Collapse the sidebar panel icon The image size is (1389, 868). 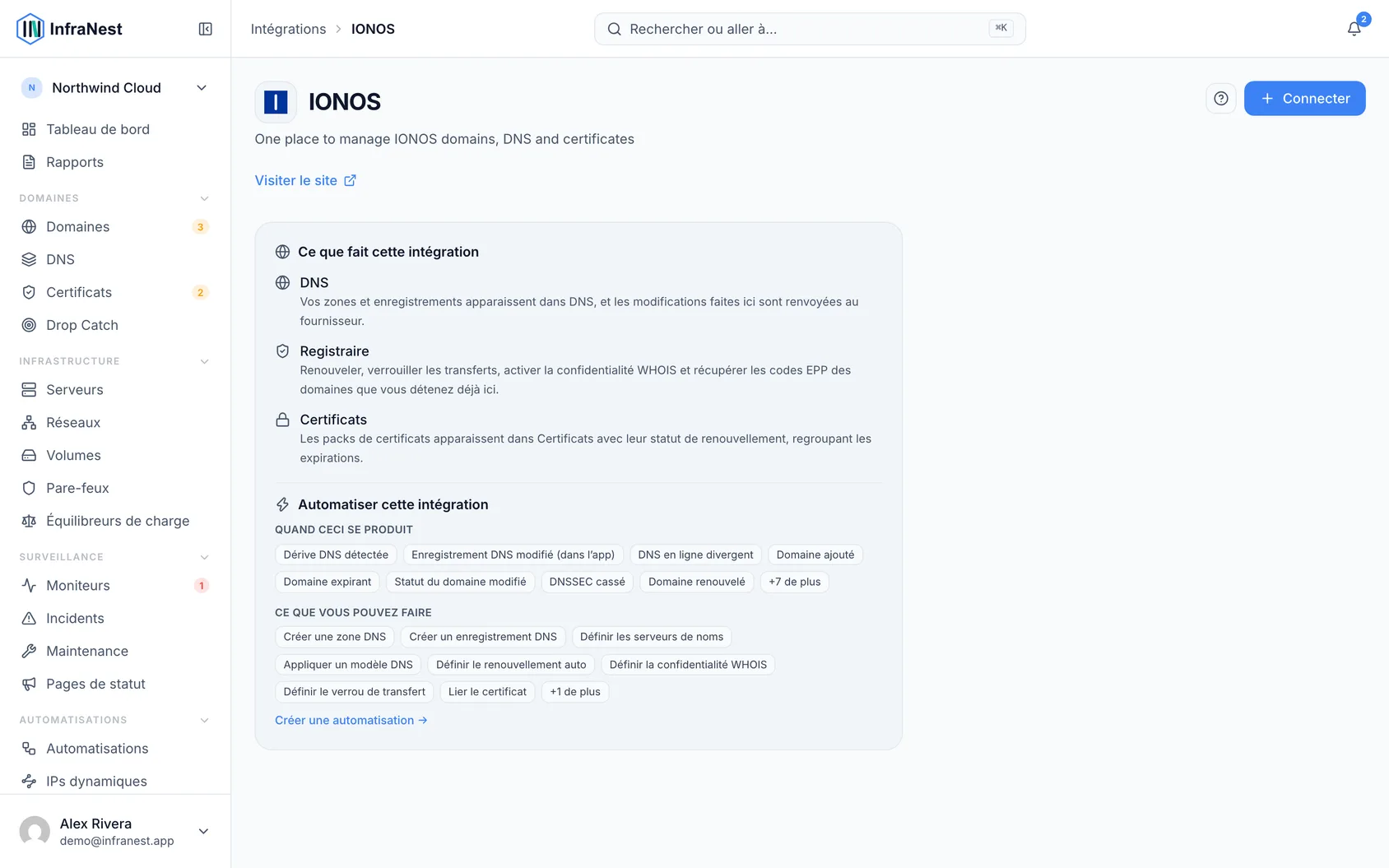coord(206,29)
